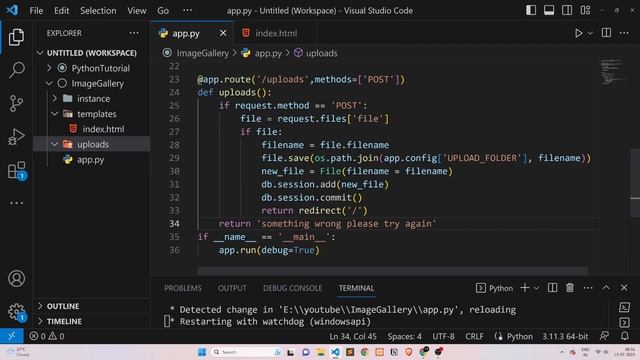Split the editor to the right
This screenshot has width=640, height=360.
tap(607, 33)
